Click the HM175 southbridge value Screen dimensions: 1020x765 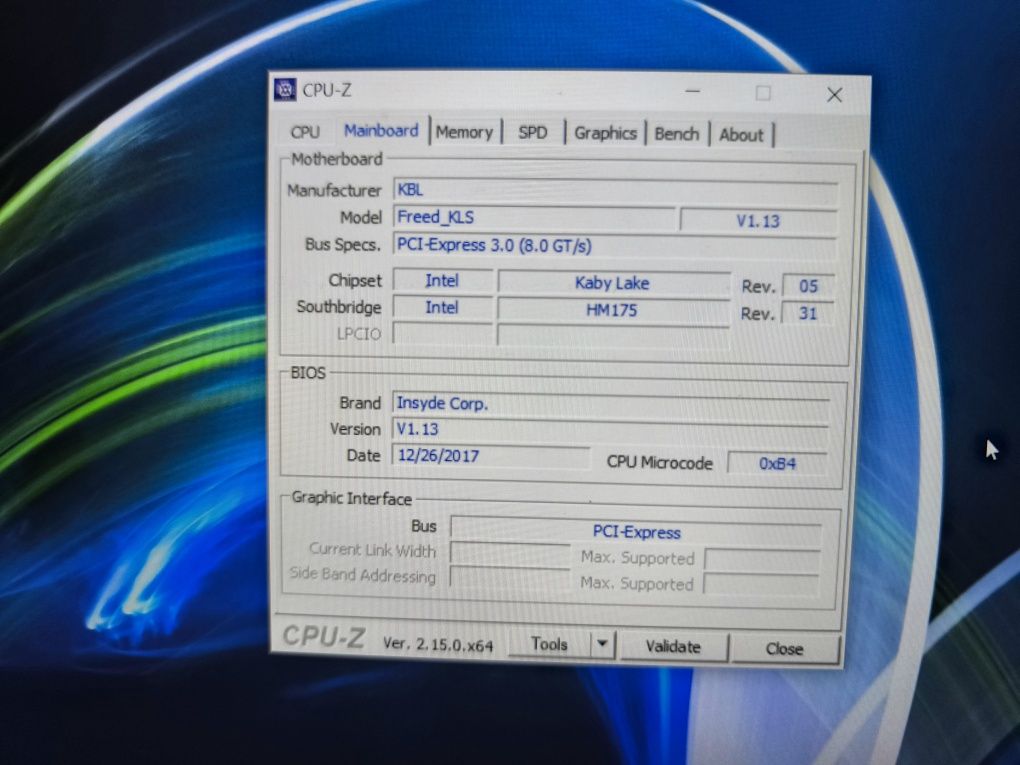tap(612, 310)
